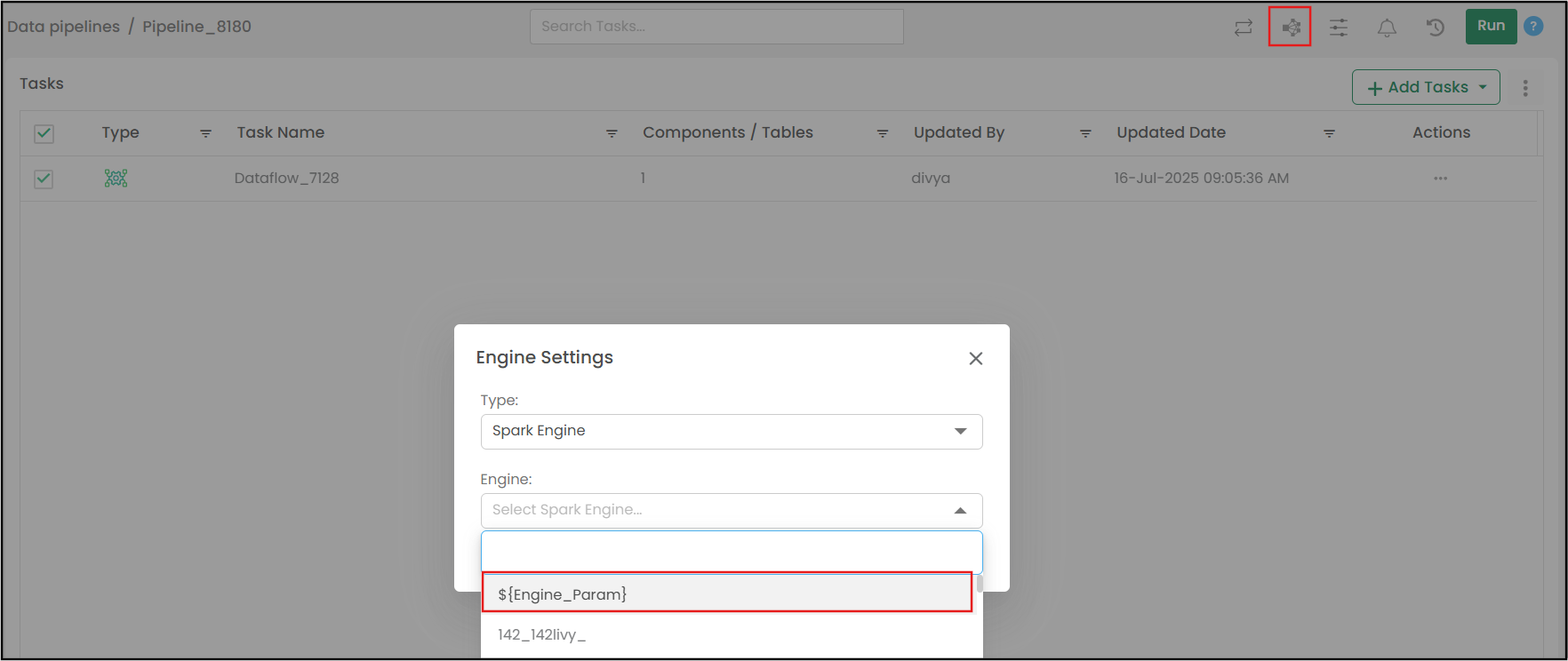The image size is (1568, 661).
Task: Open engine settings icon in top toolbar
Action: 1291,28
